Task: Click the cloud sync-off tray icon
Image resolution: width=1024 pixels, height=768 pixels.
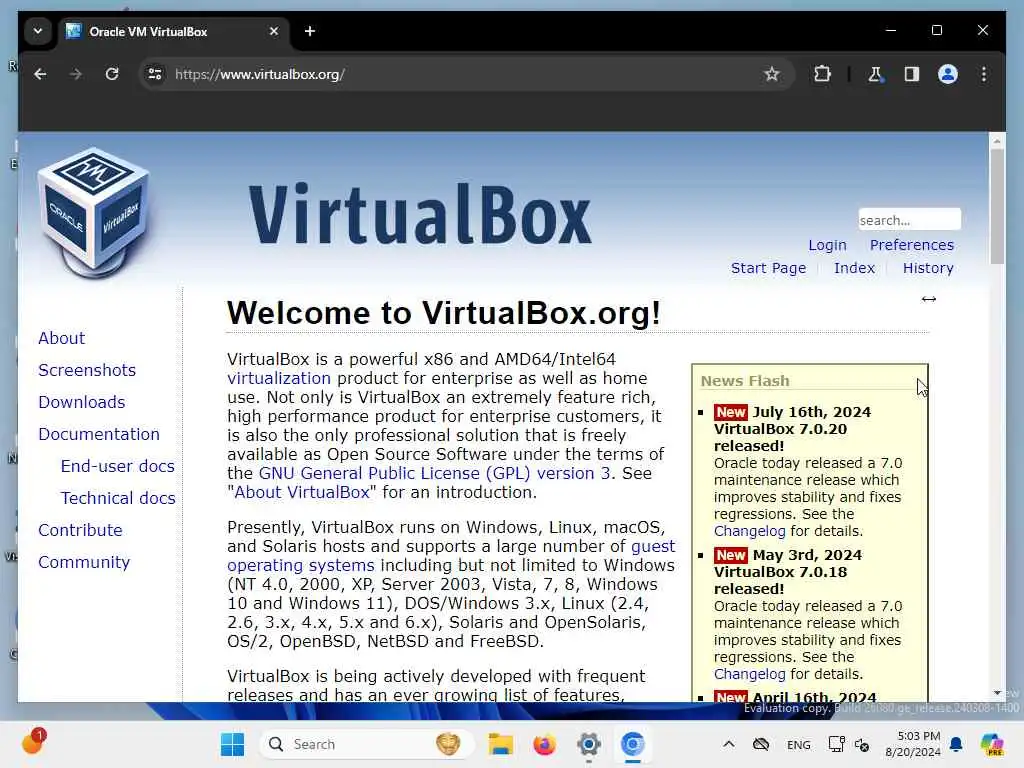Action: pyautogui.click(x=761, y=744)
